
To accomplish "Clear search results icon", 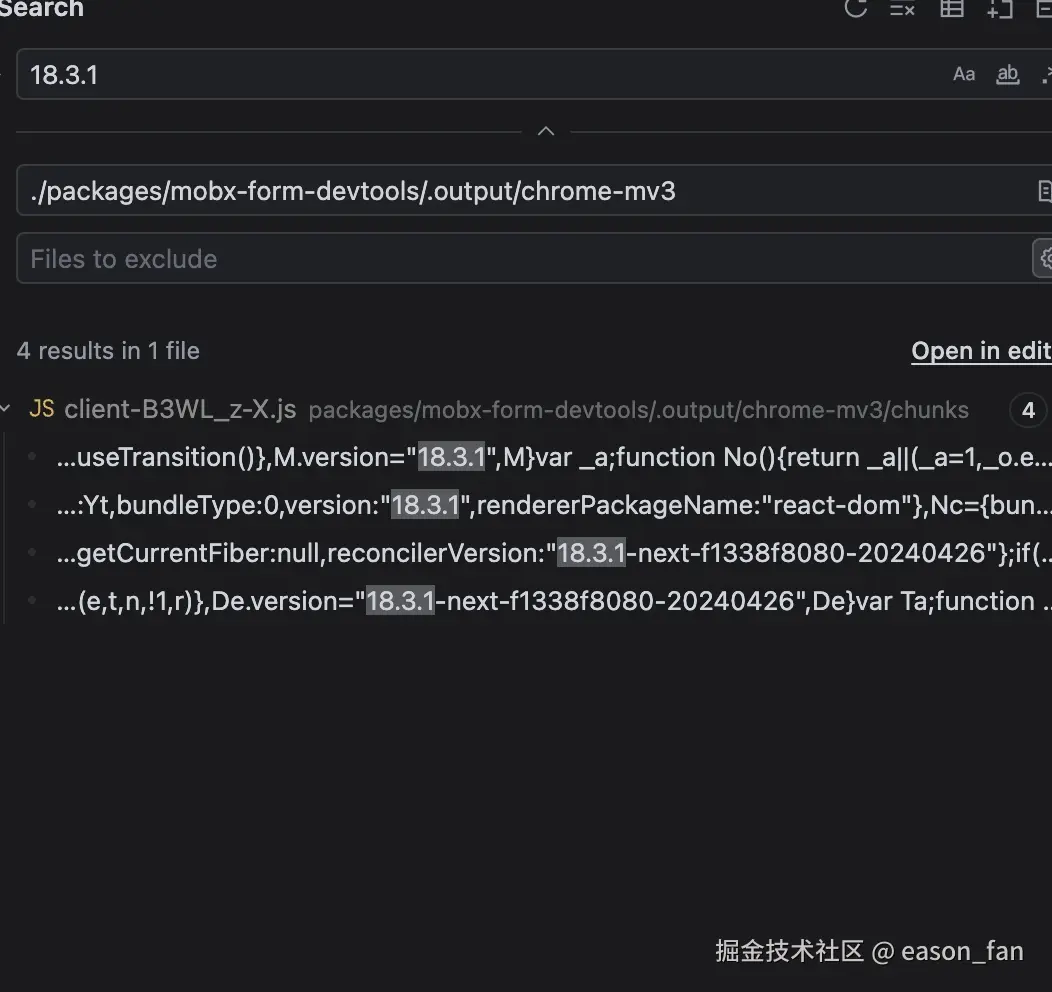I will point(902,9).
